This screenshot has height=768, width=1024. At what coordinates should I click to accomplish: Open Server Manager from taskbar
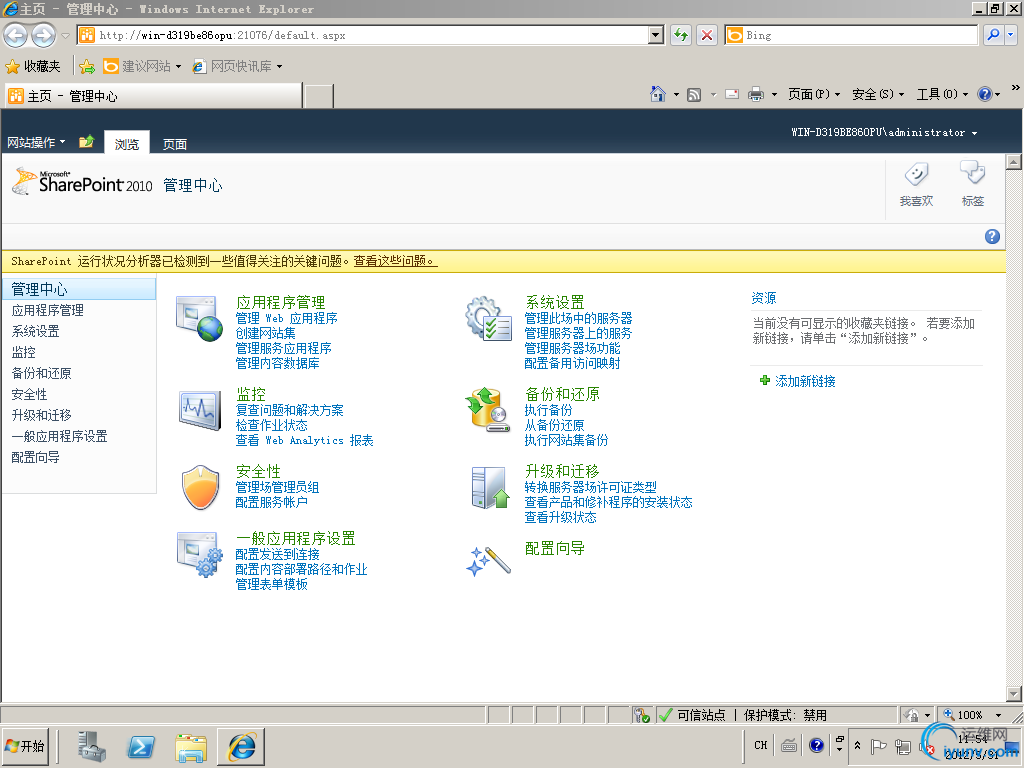[x=91, y=746]
